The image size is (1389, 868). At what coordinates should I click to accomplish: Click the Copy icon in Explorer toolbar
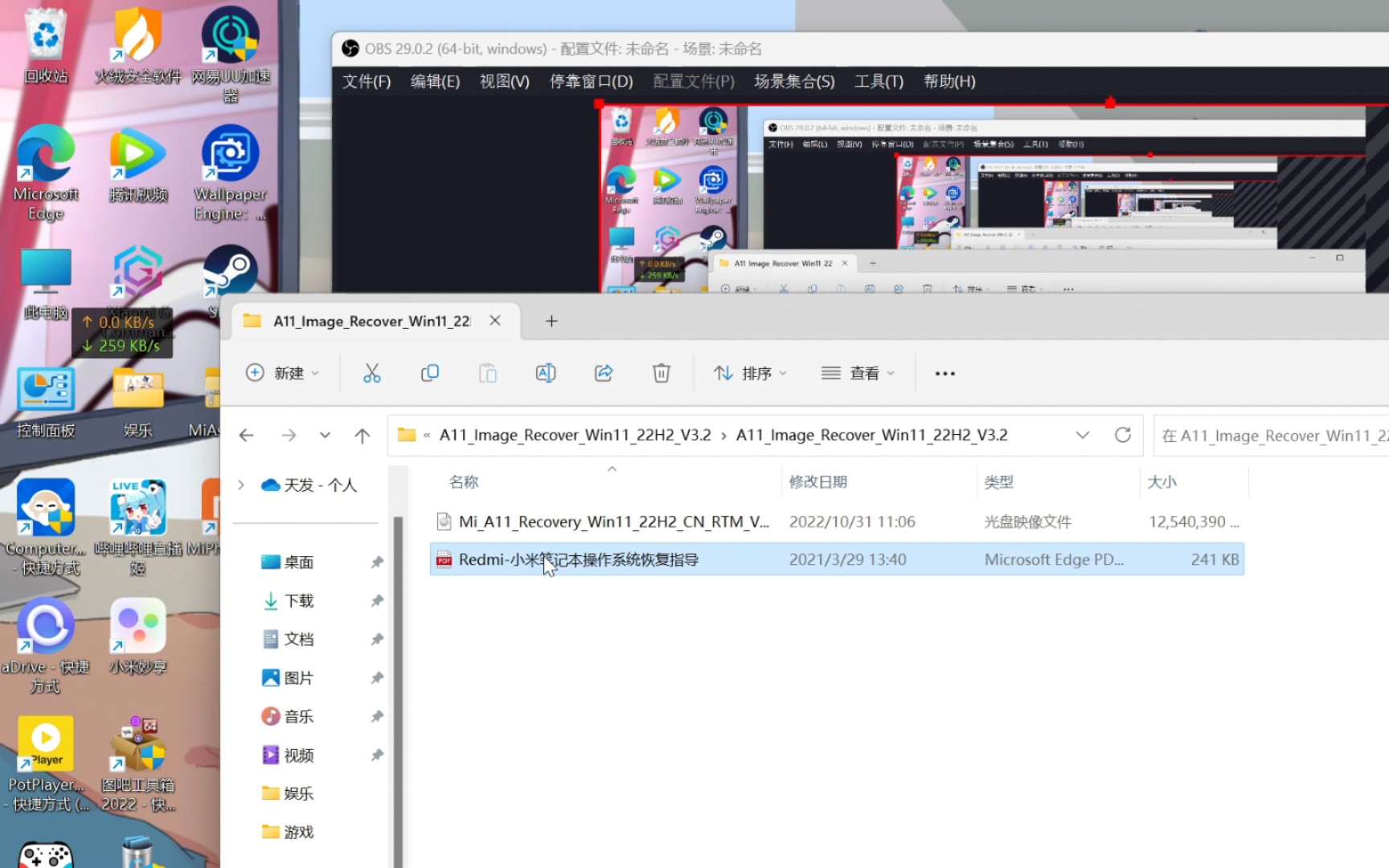430,373
